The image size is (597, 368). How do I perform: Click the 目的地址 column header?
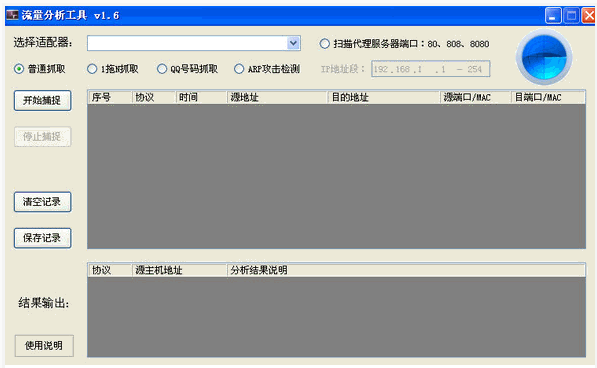384,97
